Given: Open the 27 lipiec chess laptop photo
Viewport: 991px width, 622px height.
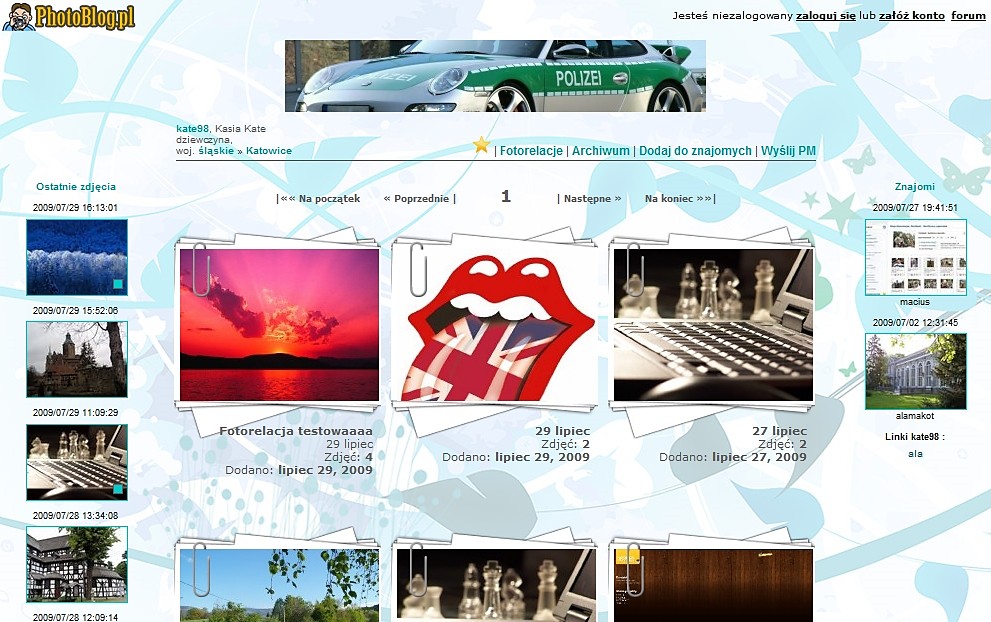Looking at the screenshot, I should point(713,325).
